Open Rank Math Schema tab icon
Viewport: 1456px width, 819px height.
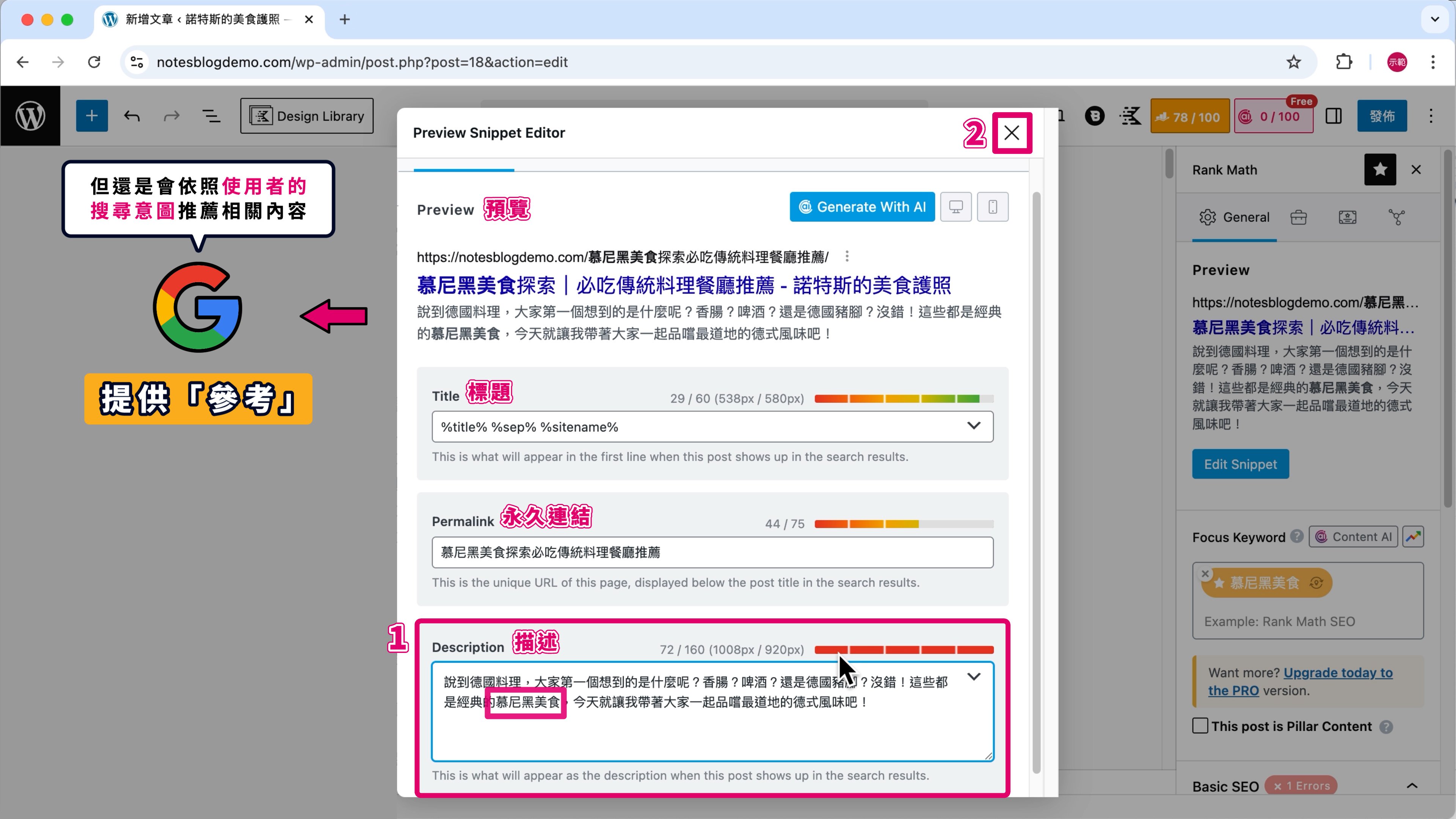(1347, 217)
